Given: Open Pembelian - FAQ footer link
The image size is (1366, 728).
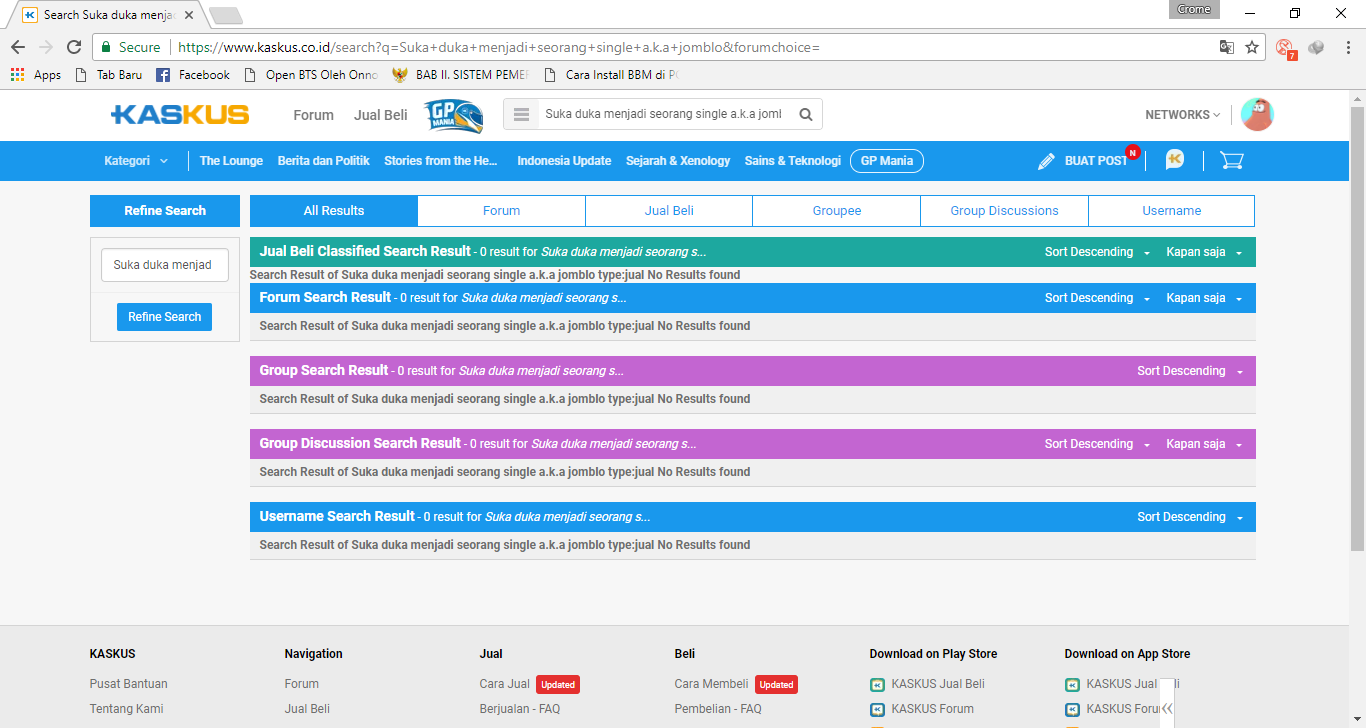Looking at the screenshot, I should pos(718,709).
